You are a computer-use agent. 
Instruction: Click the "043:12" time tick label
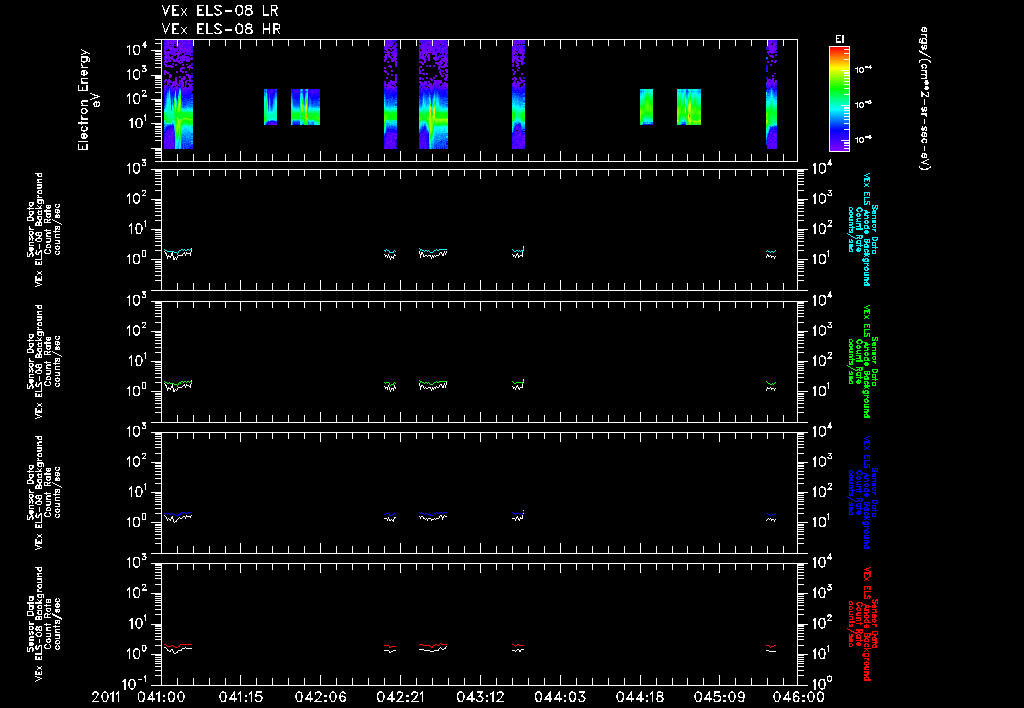[x=479, y=698]
